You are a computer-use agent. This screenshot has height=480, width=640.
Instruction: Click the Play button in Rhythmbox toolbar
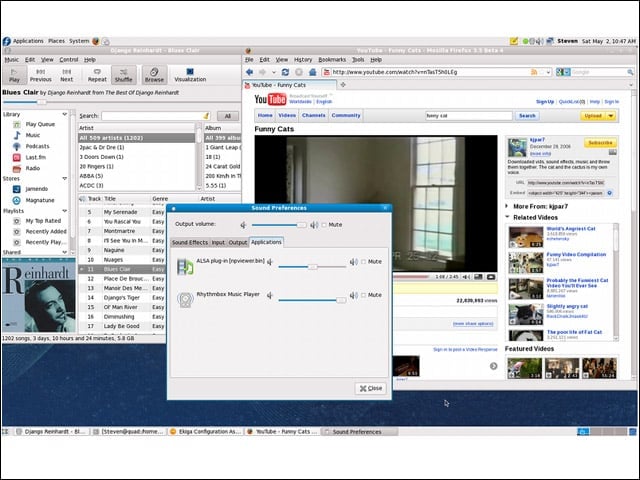pos(14,75)
